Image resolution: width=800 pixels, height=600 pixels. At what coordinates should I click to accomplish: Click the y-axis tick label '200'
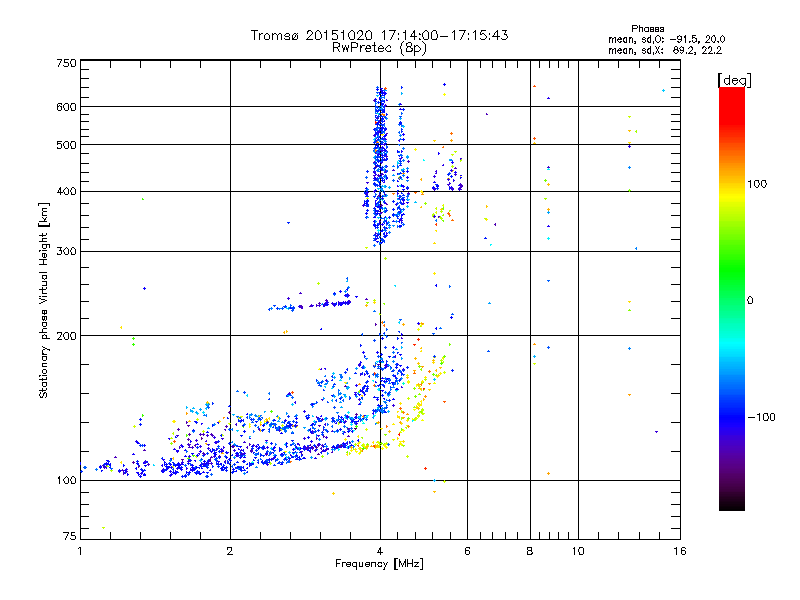(67, 336)
